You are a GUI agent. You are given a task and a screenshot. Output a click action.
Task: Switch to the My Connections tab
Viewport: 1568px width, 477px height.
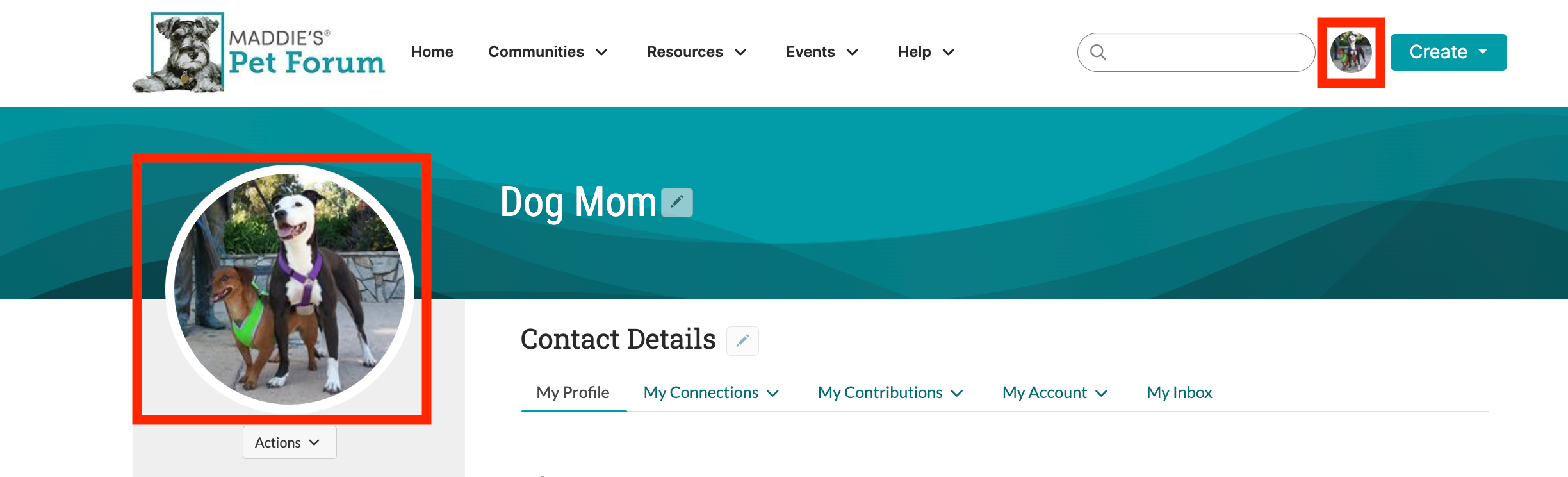pos(701,392)
